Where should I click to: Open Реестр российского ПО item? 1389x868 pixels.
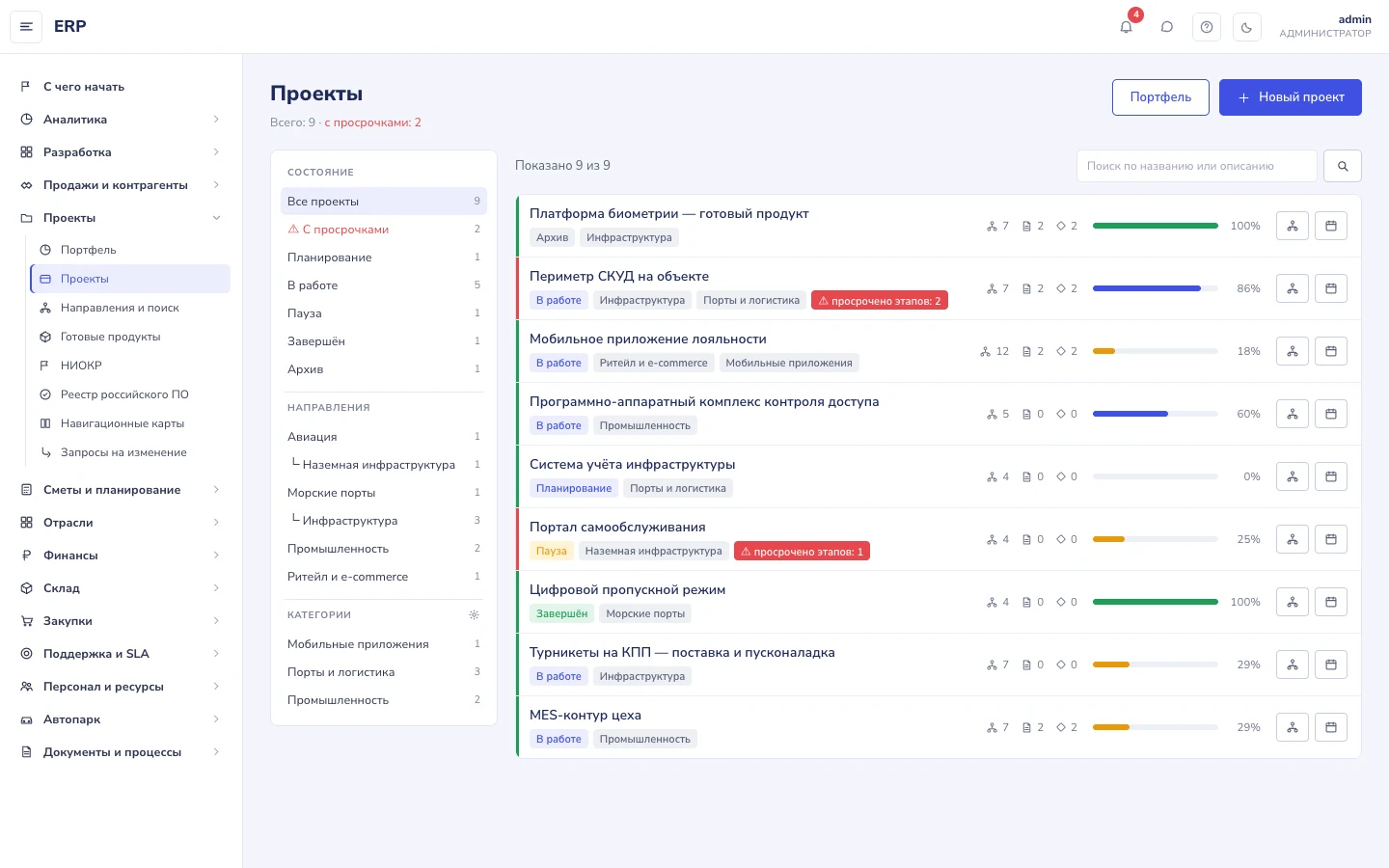pos(130,394)
